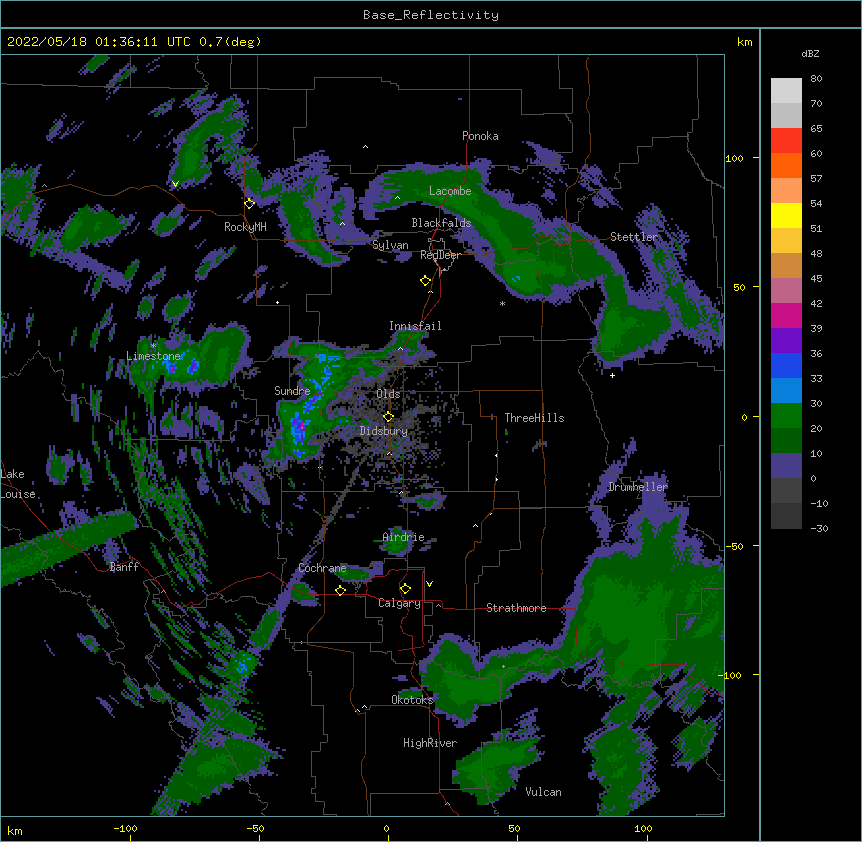
Task: Click the yellow diamond marker beside RockyMH
Action: click(x=250, y=203)
